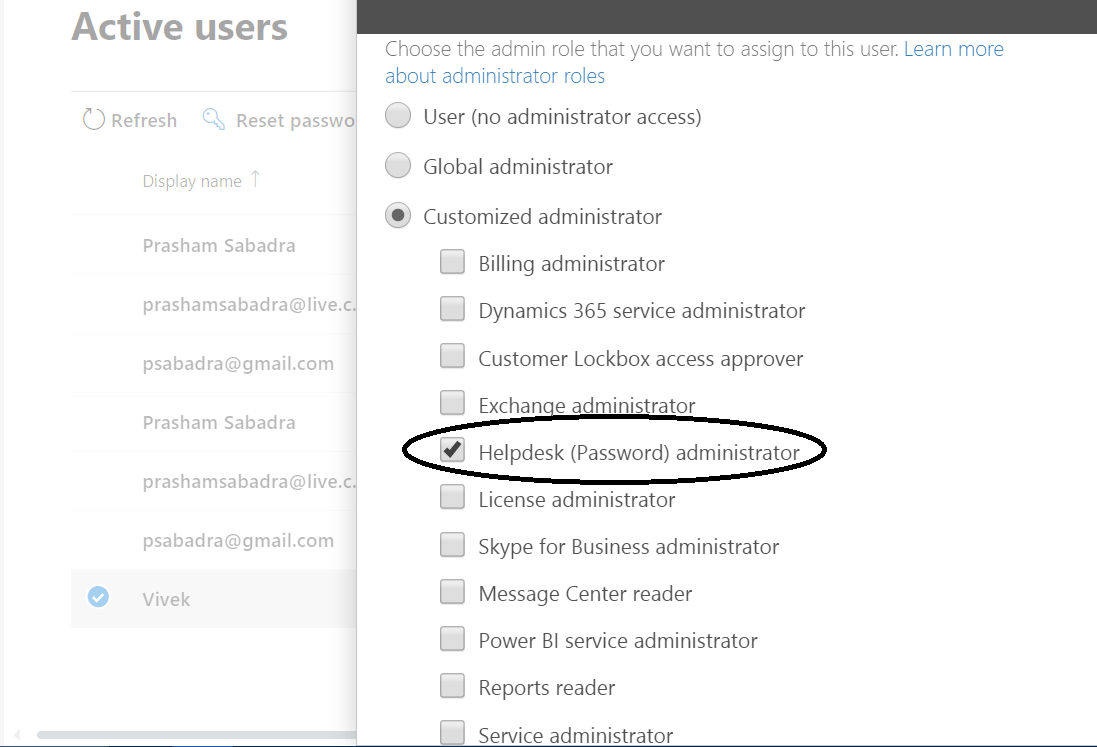The height and width of the screenshot is (747, 1097).
Task: Click the horizontal scrollbar at the bottom
Action: (x=180, y=735)
